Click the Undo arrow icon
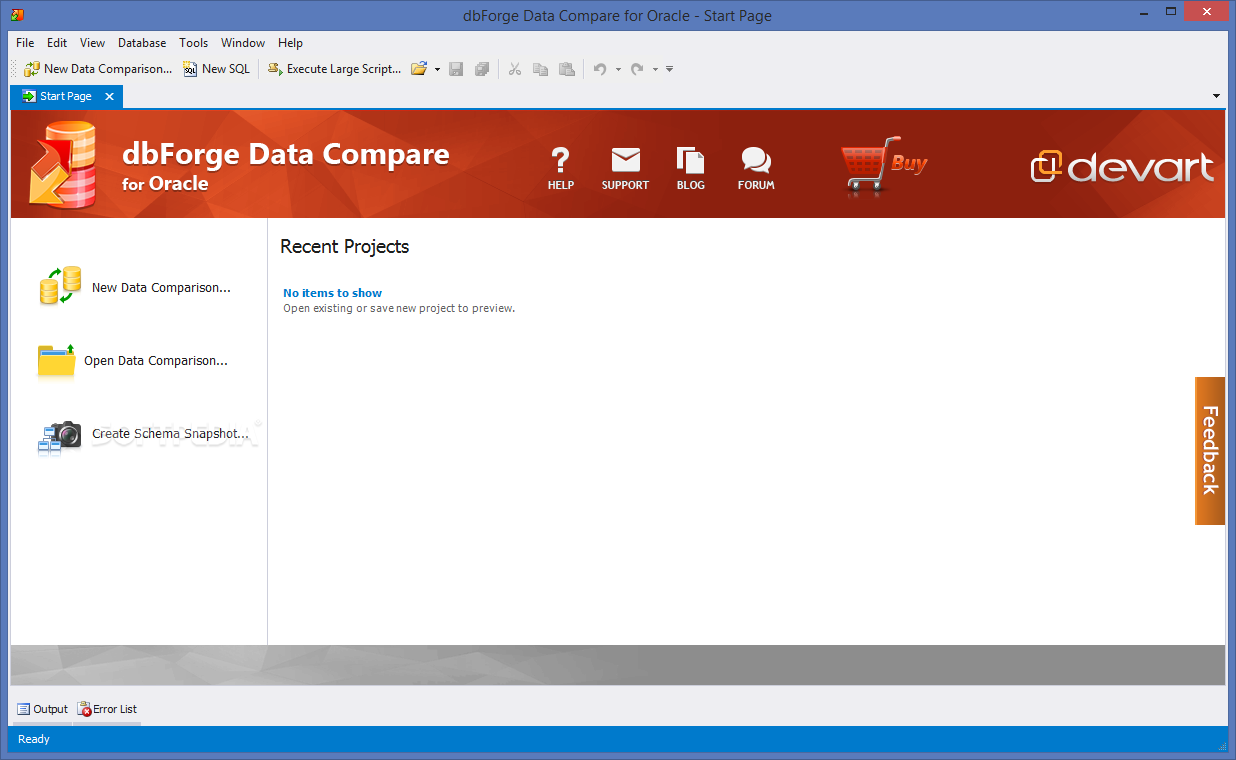This screenshot has height=760, width=1236. [600, 69]
